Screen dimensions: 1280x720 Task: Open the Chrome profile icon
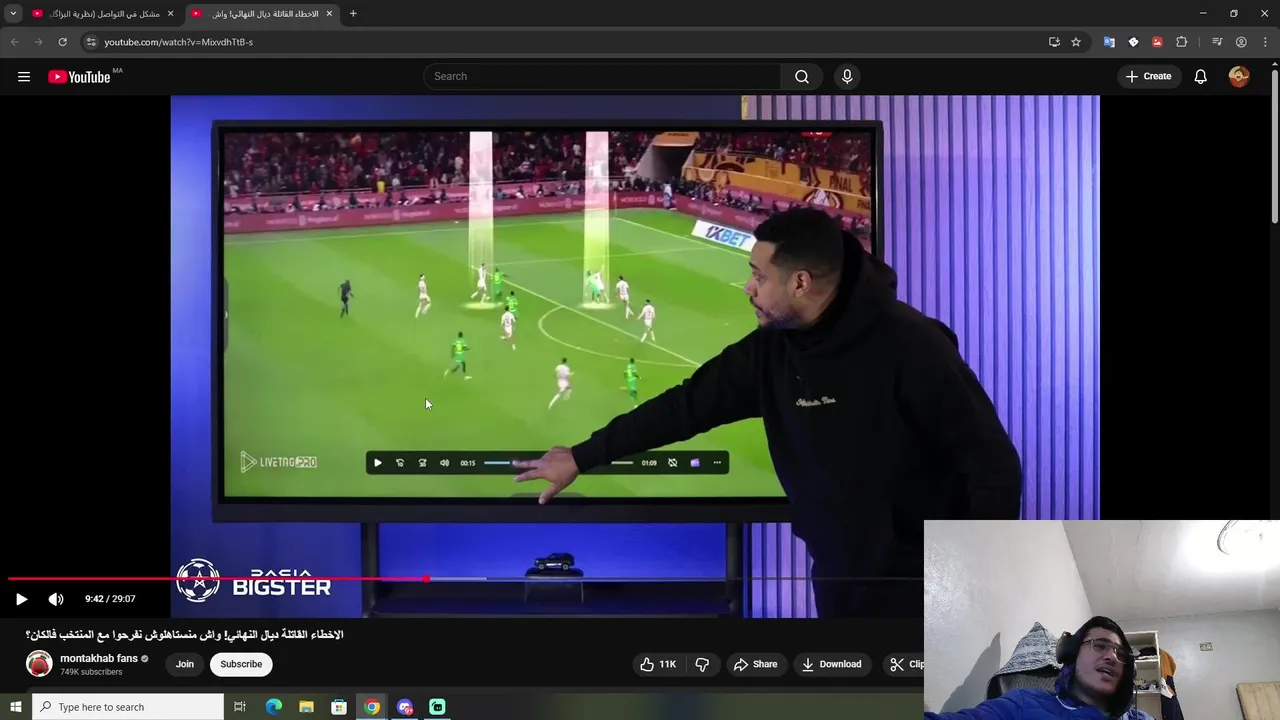pyautogui.click(x=1241, y=42)
